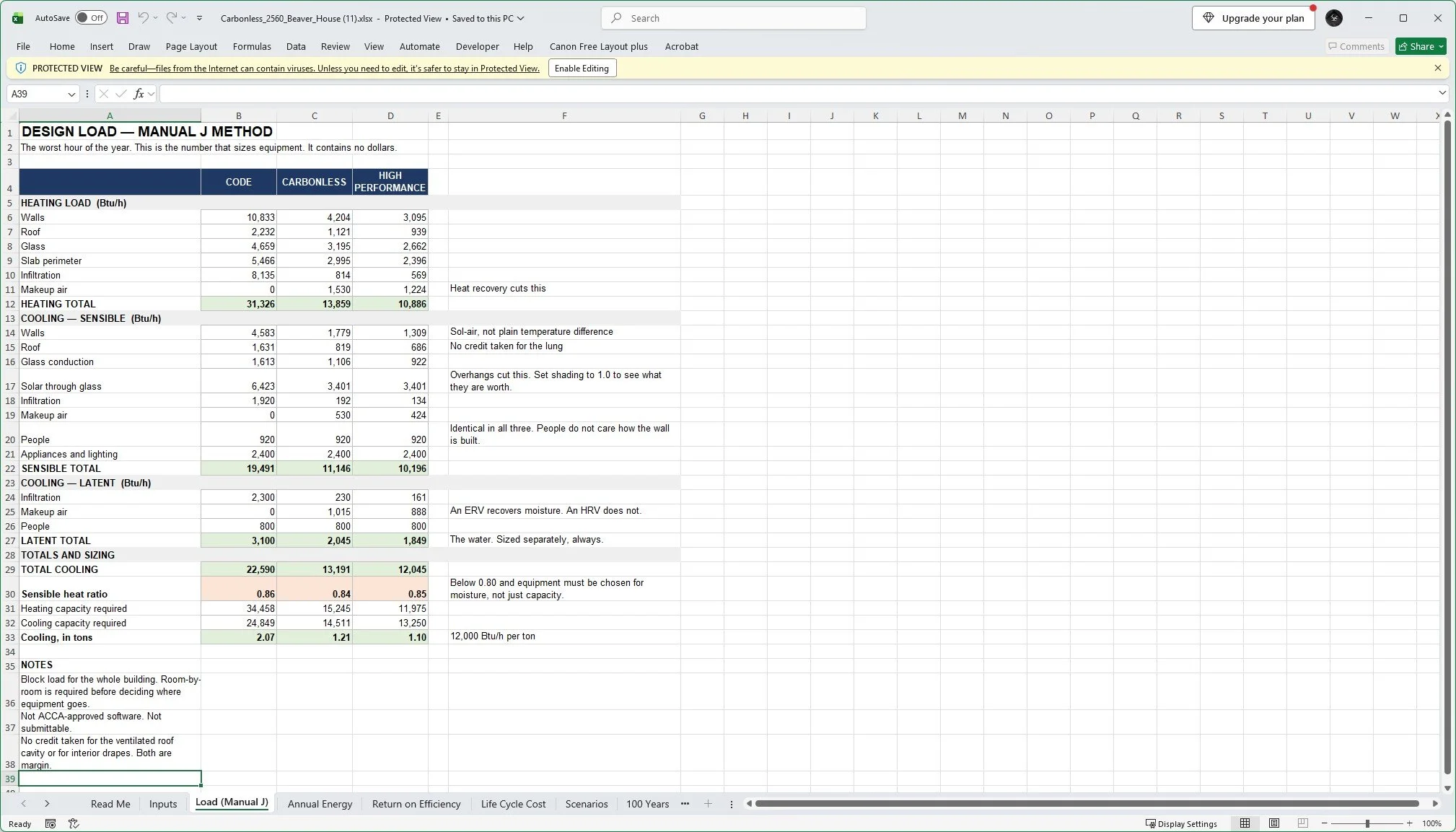Switch to Page Layout view icon
Viewport: 1456px width, 832px height.
point(1274,823)
